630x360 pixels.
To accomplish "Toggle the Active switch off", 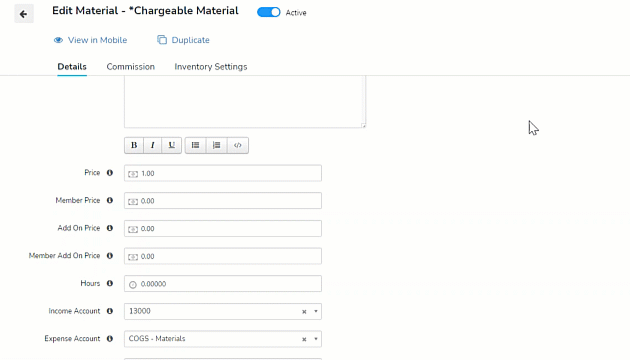I will (269, 12).
